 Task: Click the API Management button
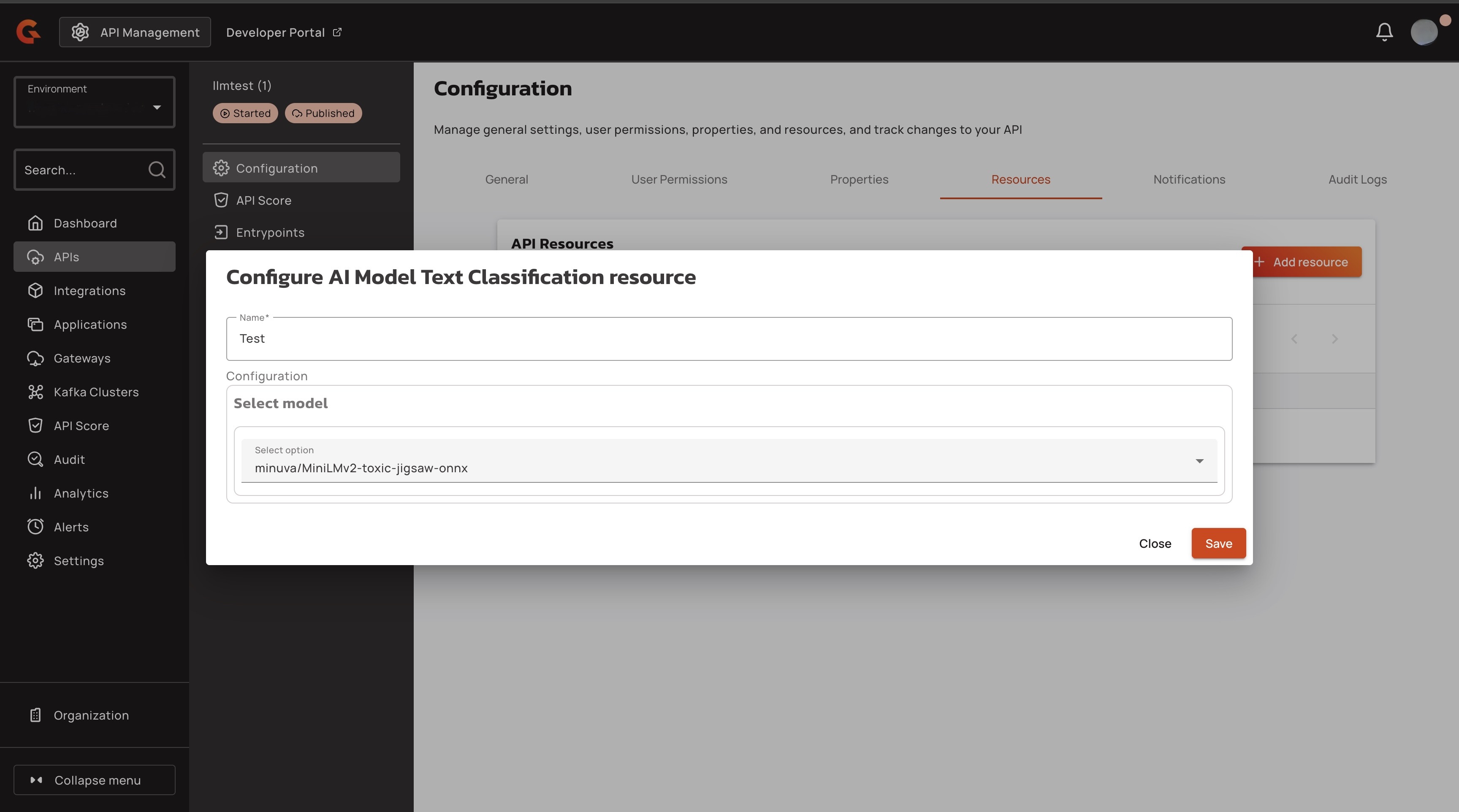[x=135, y=32]
